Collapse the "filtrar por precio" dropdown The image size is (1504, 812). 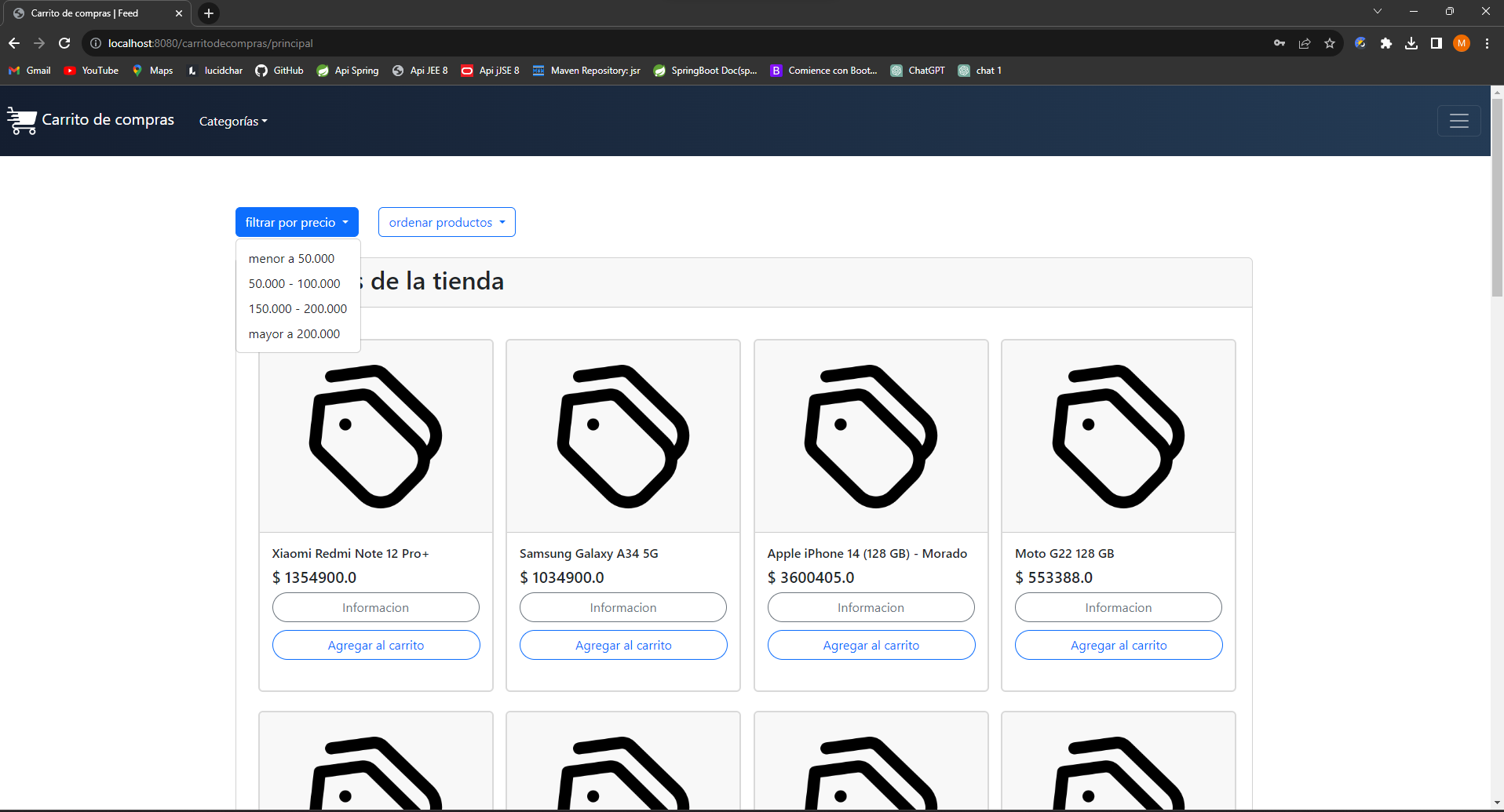click(x=297, y=222)
